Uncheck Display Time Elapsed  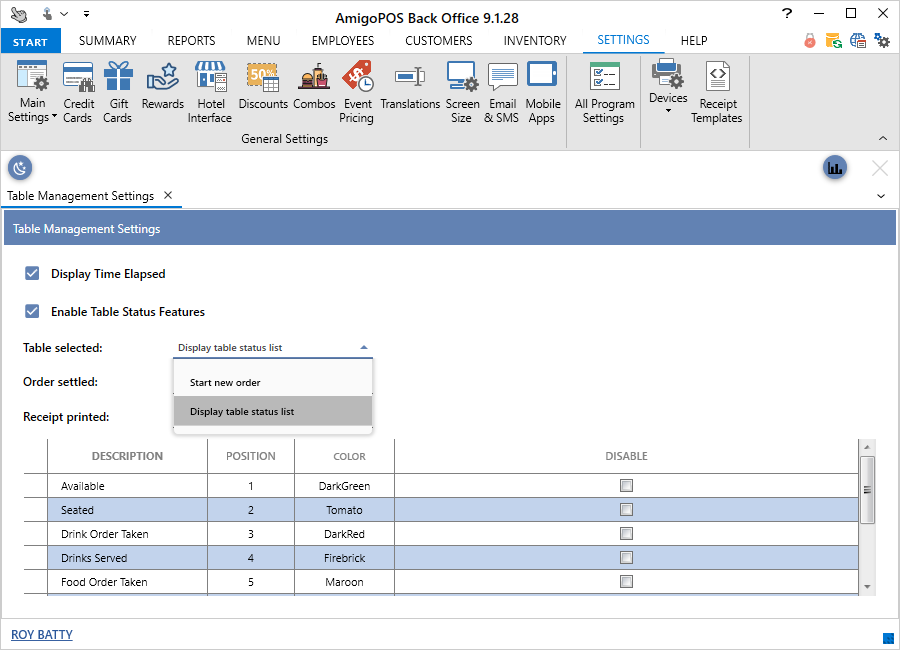coord(32,273)
